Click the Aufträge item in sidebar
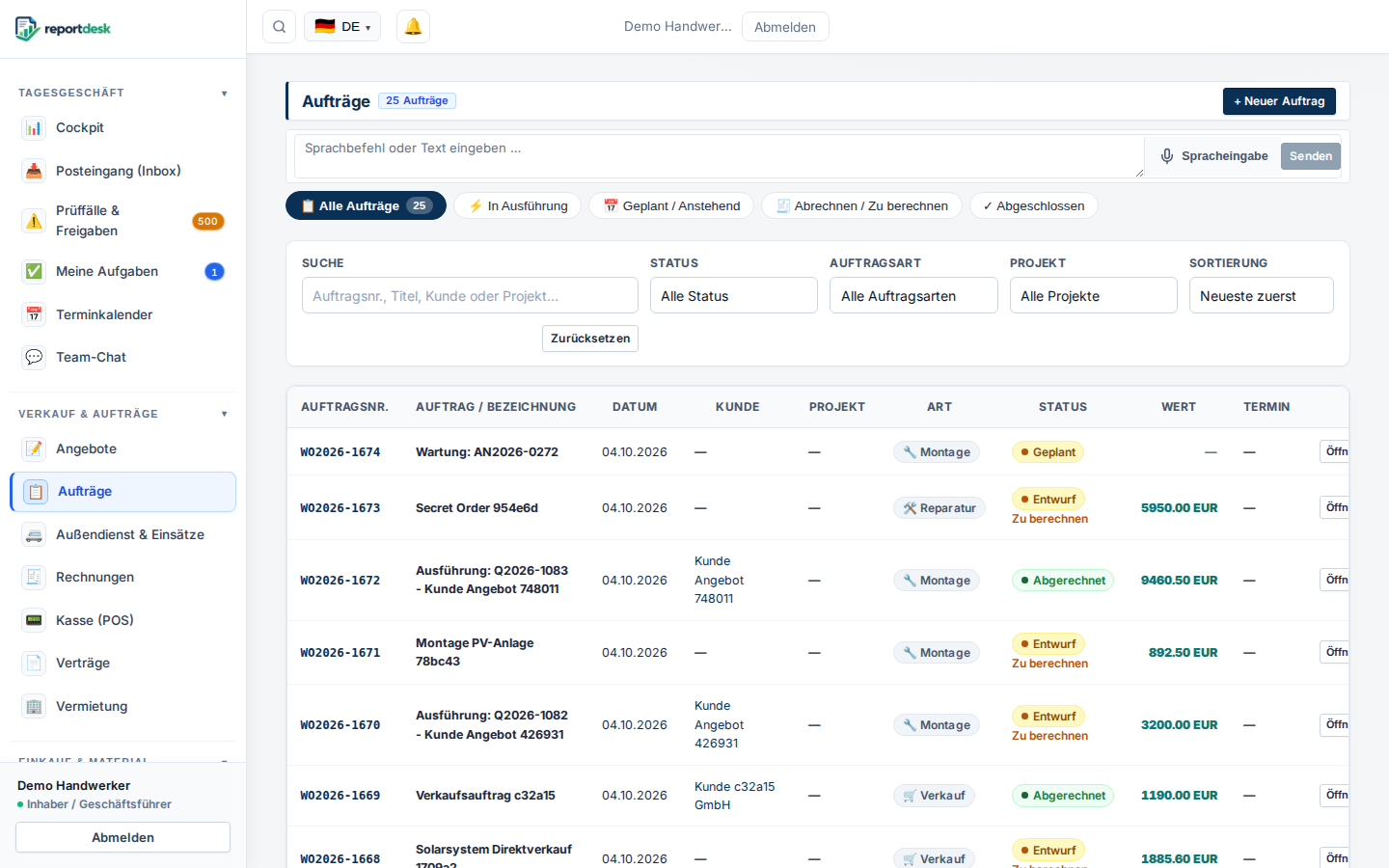 [x=123, y=492]
